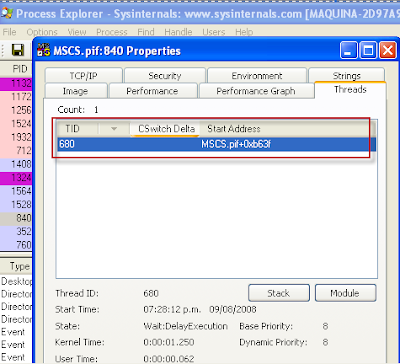400x364 pixels.
Task: Select process with PID 1132
Action: tap(16, 83)
